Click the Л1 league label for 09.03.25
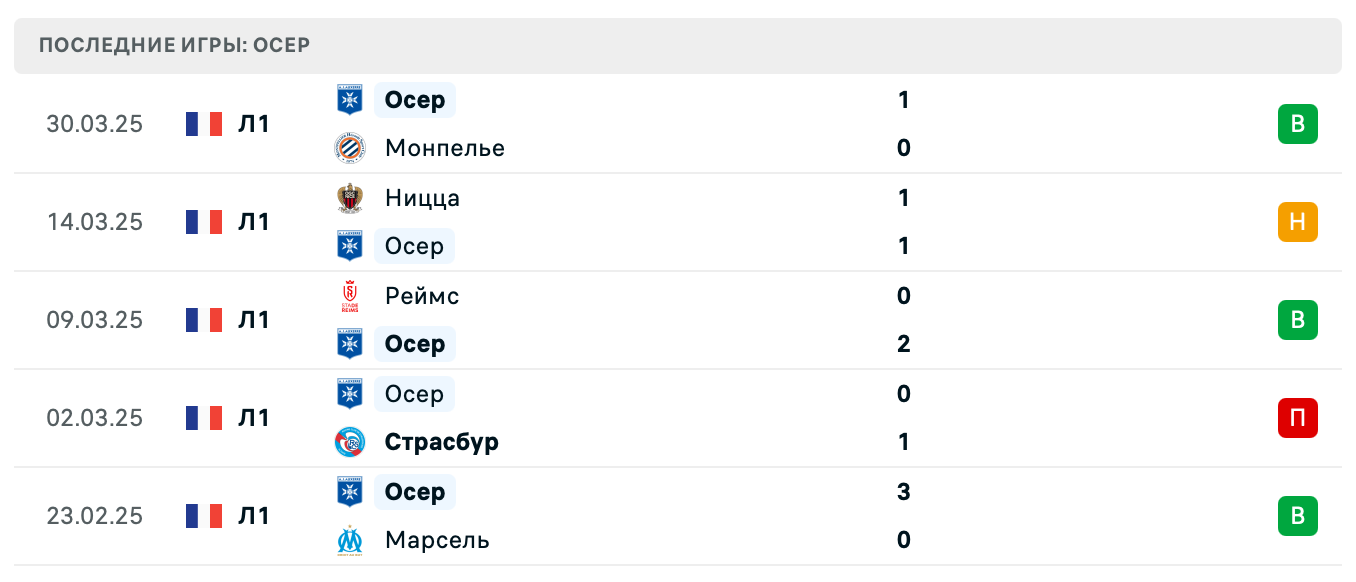 tap(254, 320)
